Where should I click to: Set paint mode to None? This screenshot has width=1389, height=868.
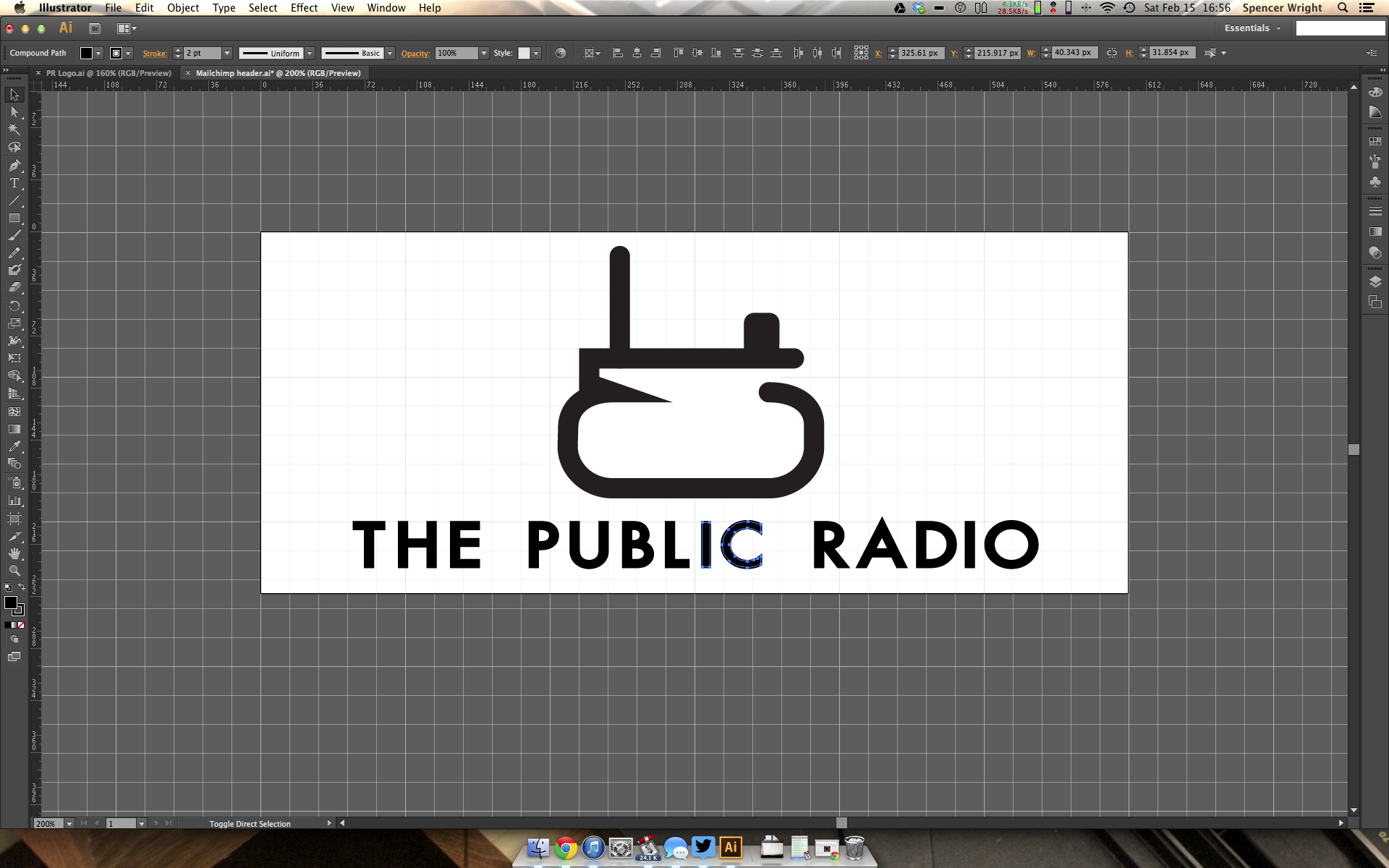[x=21, y=625]
